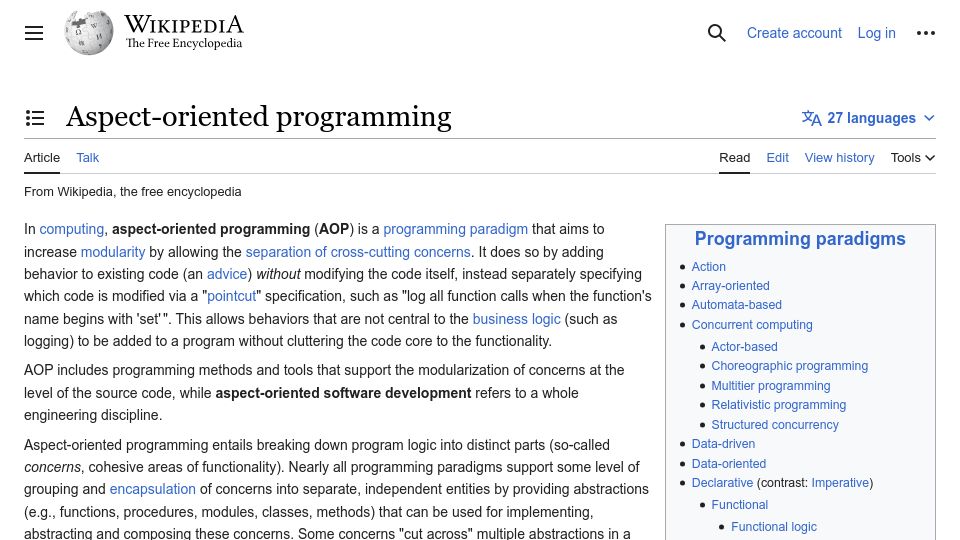Click the Multitier programming link

(770, 386)
